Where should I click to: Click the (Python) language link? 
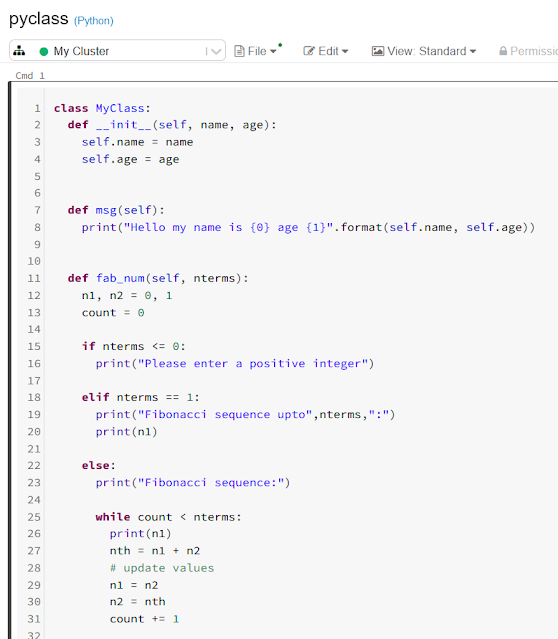94,21
